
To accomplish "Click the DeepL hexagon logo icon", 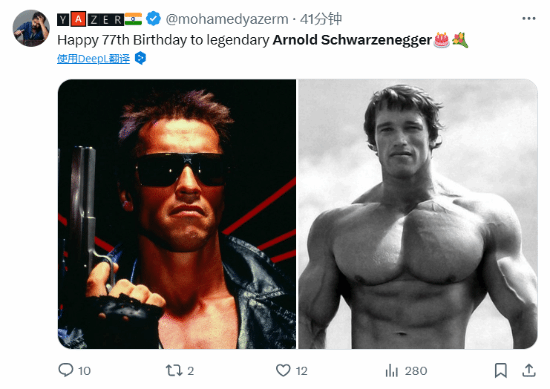I will 140,58.
